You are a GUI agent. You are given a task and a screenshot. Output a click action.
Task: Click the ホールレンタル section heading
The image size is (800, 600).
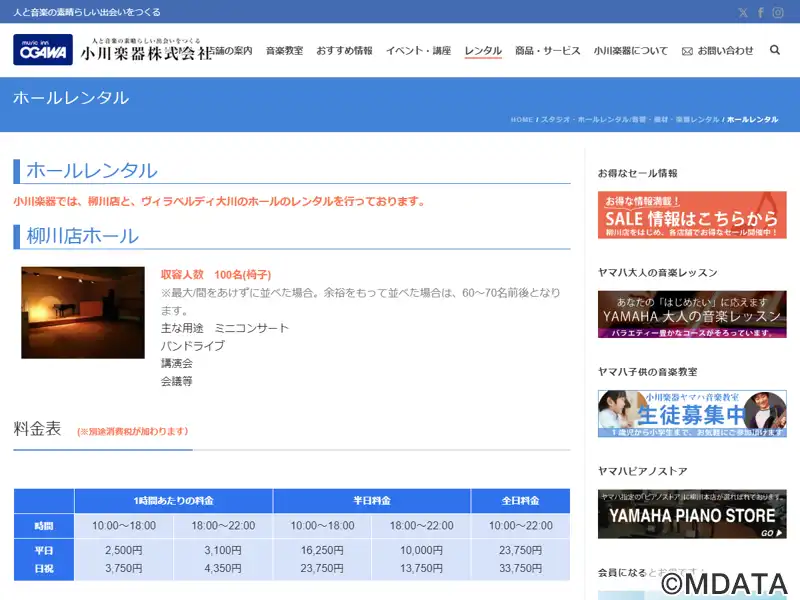point(92,170)
